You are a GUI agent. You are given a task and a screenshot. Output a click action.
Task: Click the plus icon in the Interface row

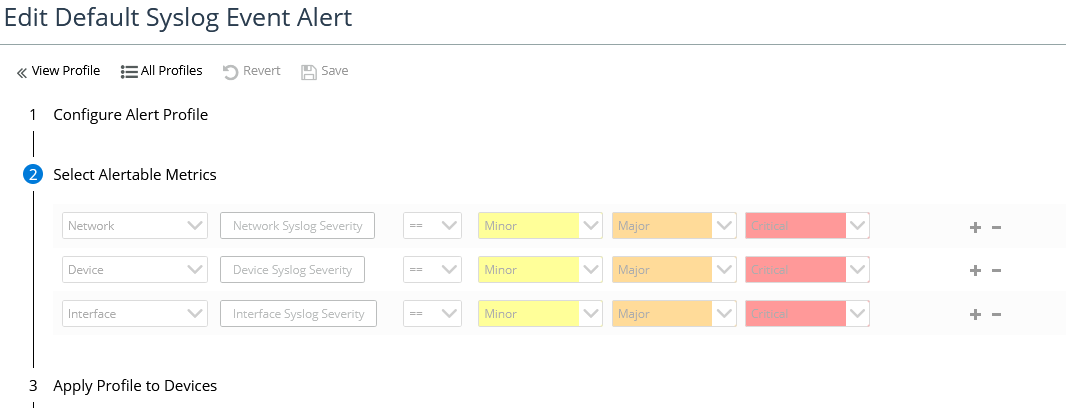click(x=975, y=315)
